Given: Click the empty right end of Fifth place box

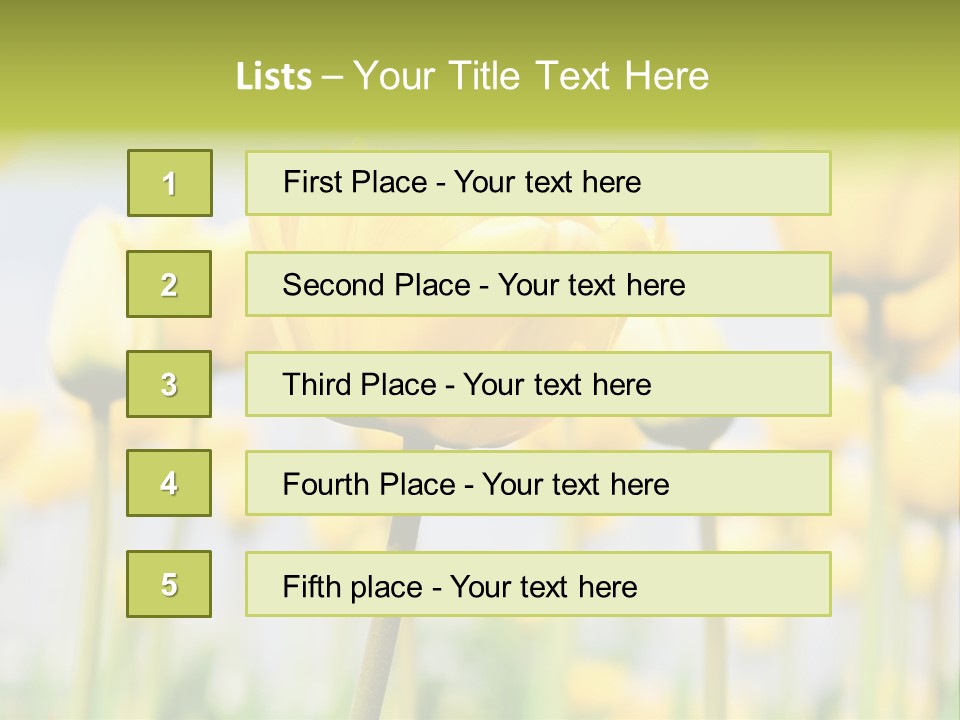Looking at the screenshot, I should point(760,584).
